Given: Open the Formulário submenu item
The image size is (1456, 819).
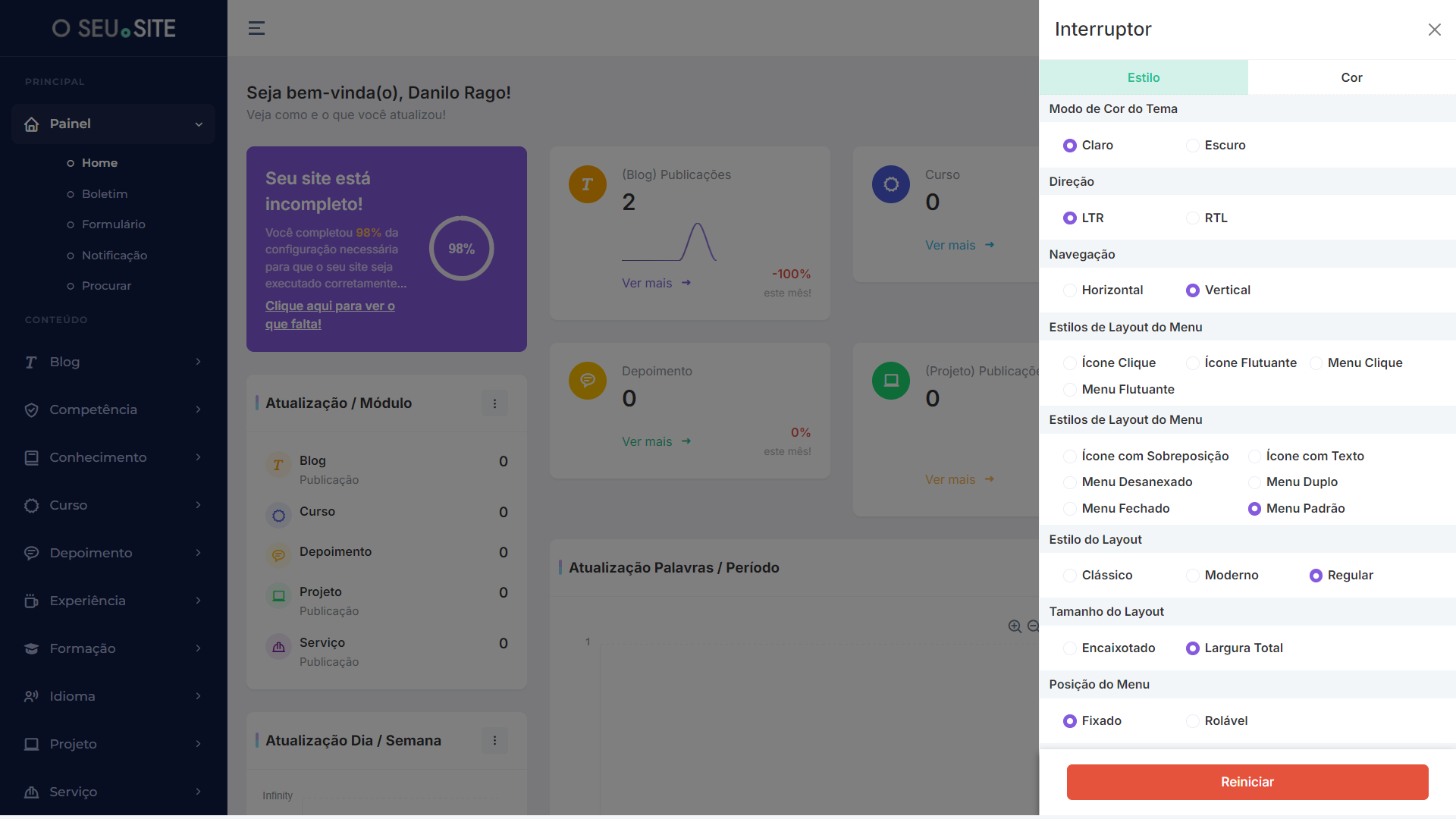Looking at the screenshot, I should coord(113,224).
